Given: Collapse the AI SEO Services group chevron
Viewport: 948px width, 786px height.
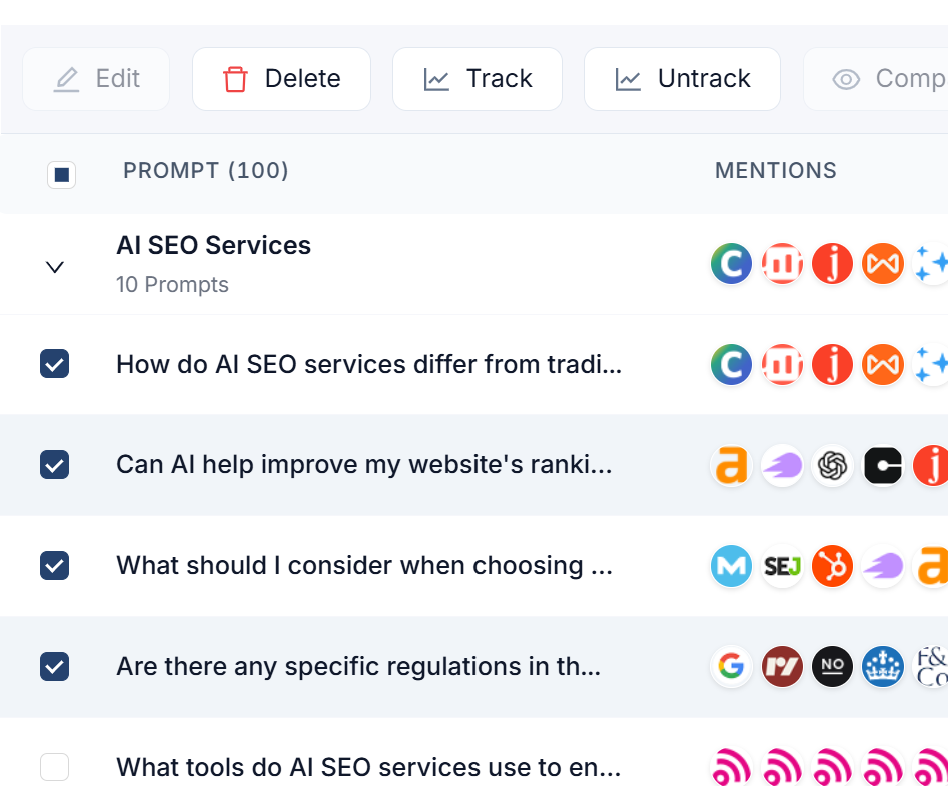Looking at the screenshot, I should [55, 267].
